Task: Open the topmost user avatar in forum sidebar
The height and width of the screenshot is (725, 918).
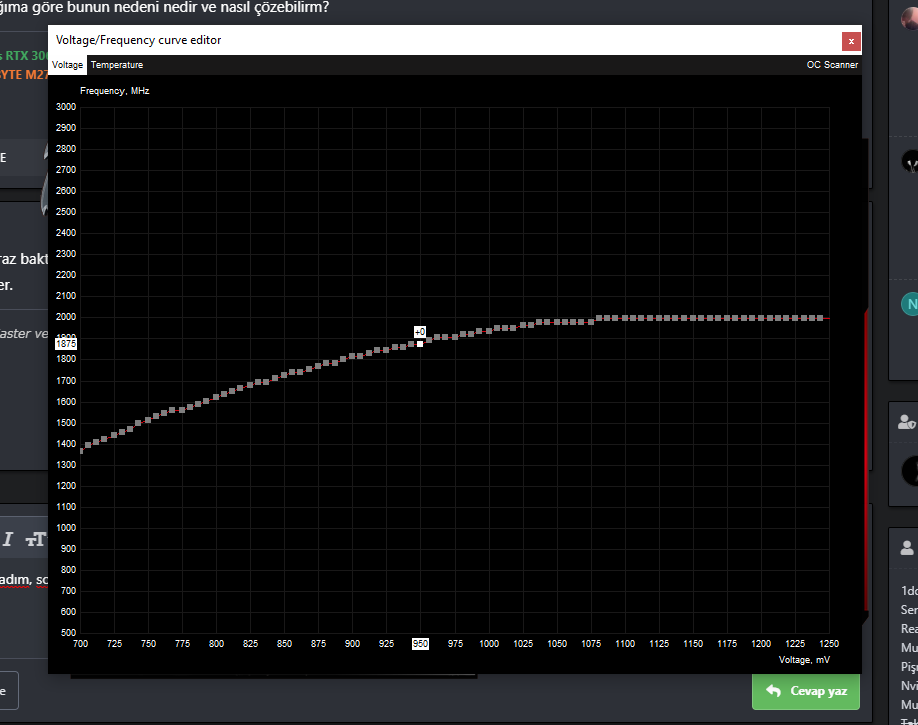Action: pos(909,18)
